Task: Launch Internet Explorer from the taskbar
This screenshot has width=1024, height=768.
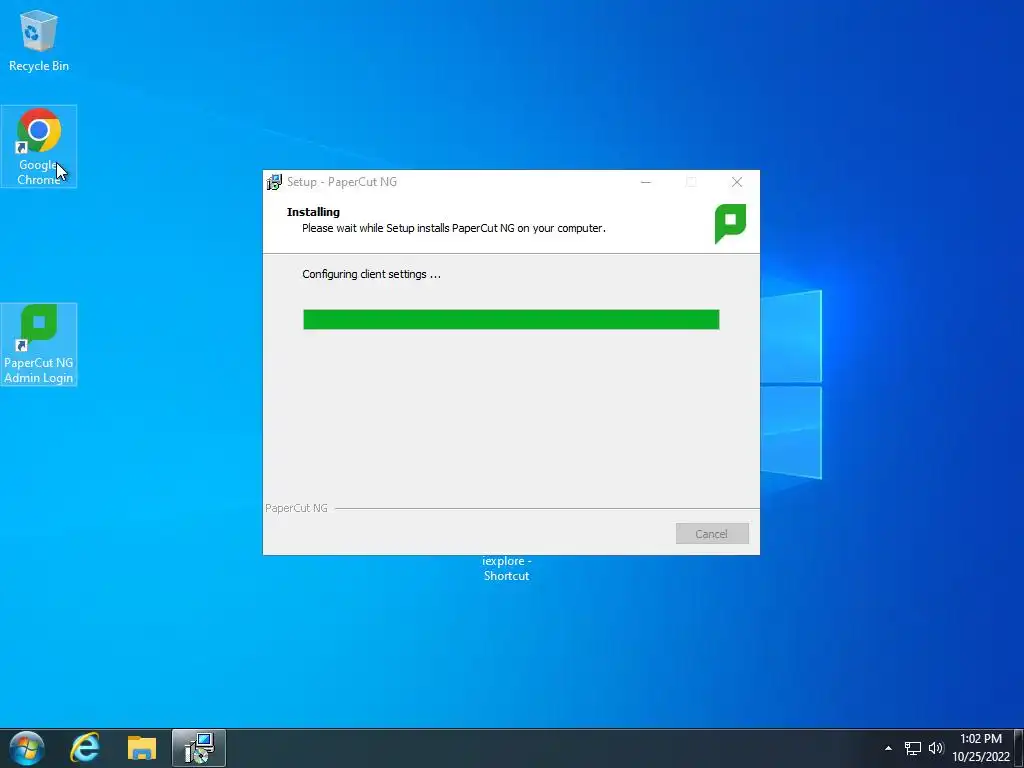Action: (85, 748)
